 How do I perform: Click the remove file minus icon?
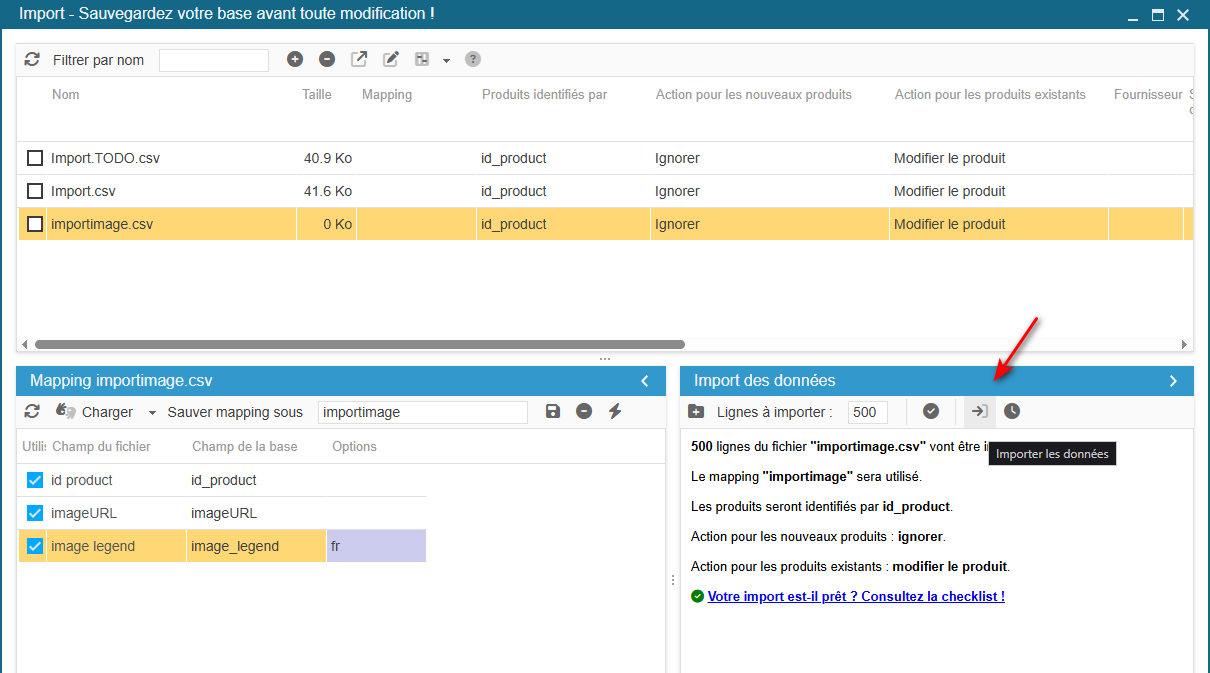[x=327, y=60]
